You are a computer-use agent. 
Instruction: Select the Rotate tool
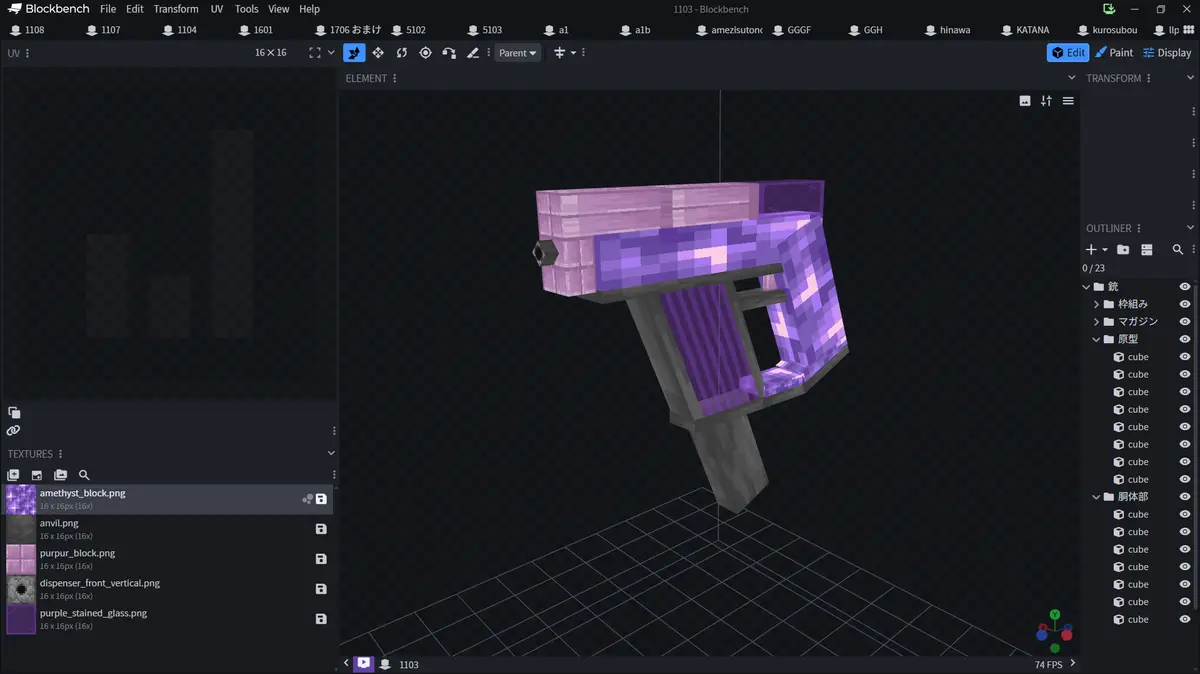(402, 53)
